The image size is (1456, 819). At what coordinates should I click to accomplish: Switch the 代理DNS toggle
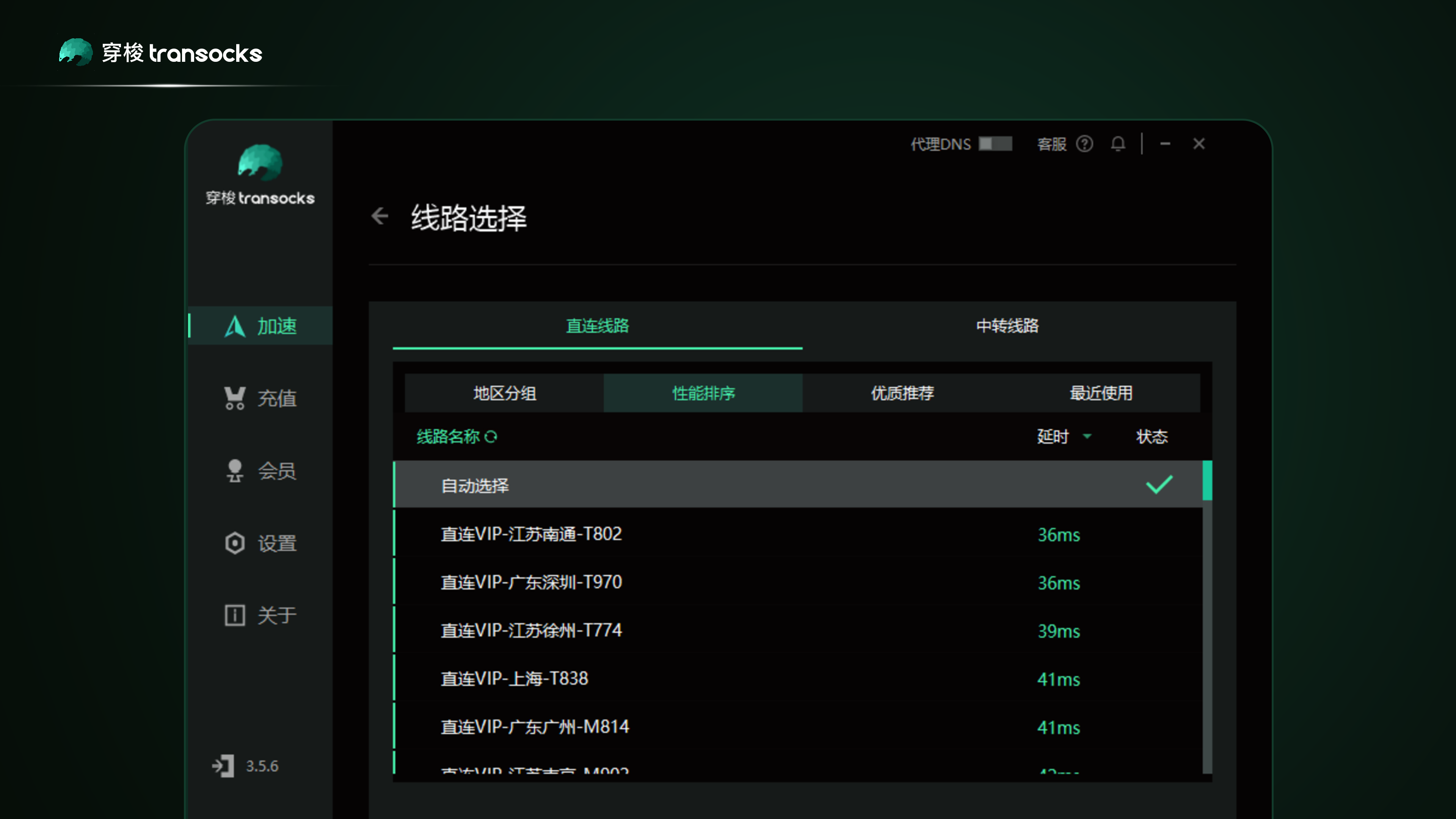pos(996,144)
